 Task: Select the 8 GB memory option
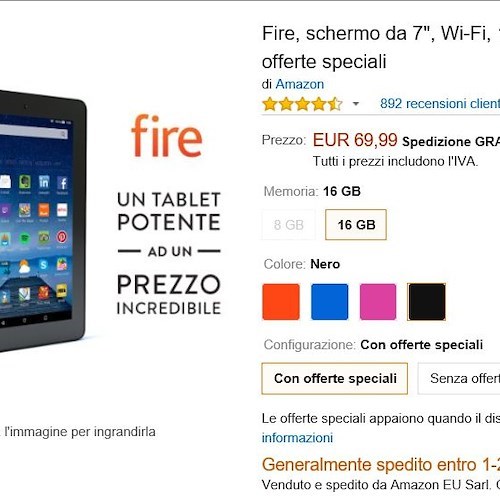pyautogui.click(x=289, y=225)
